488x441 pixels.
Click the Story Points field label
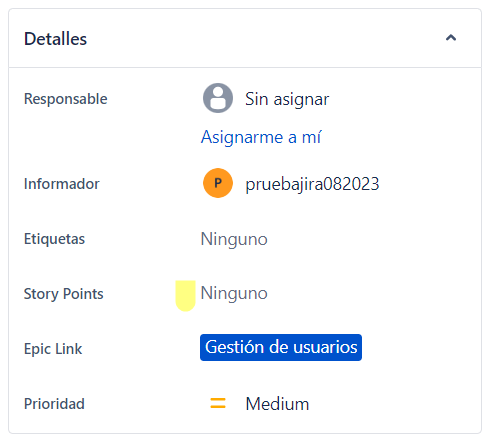coord(64,294)
